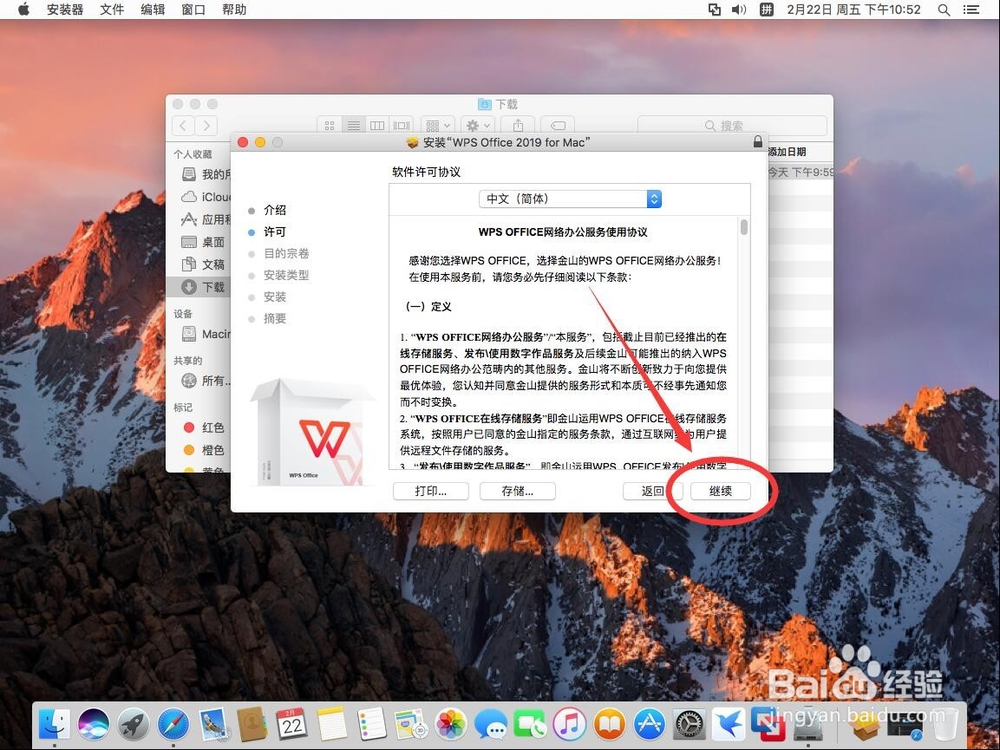
Task: Click the 添加日期 column header in Finder
Action: (x=787, y=152)
